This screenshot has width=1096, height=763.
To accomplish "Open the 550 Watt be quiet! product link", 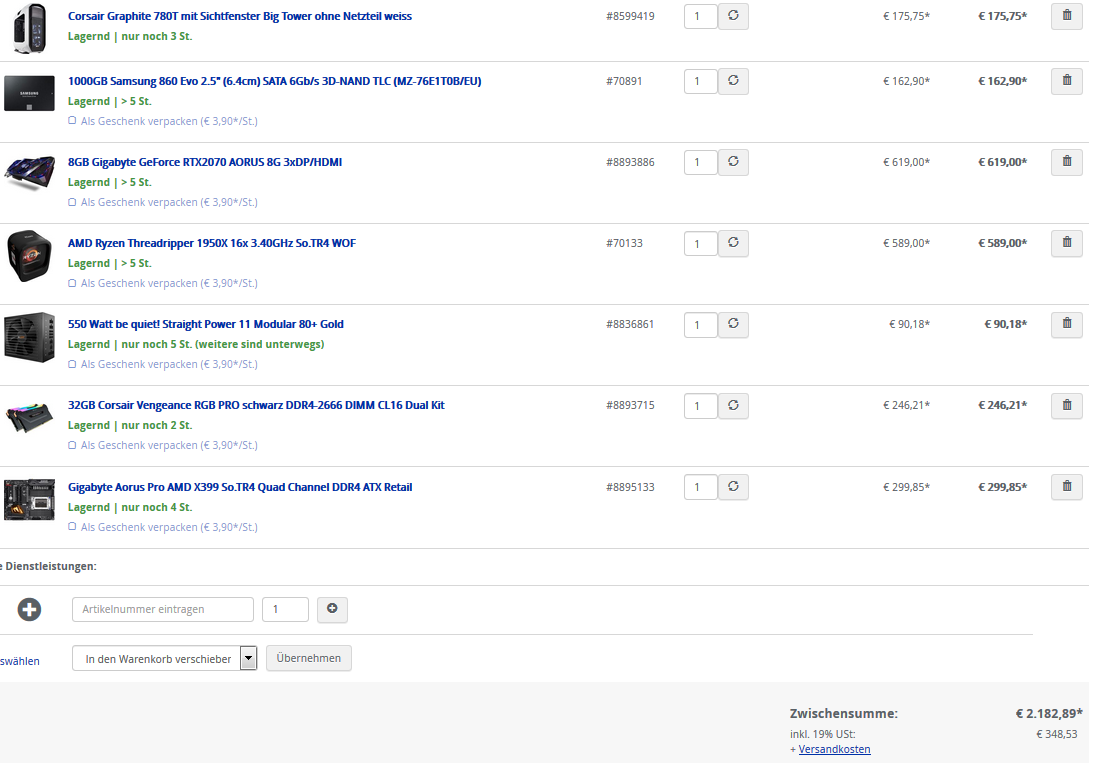I will point(206,324).
